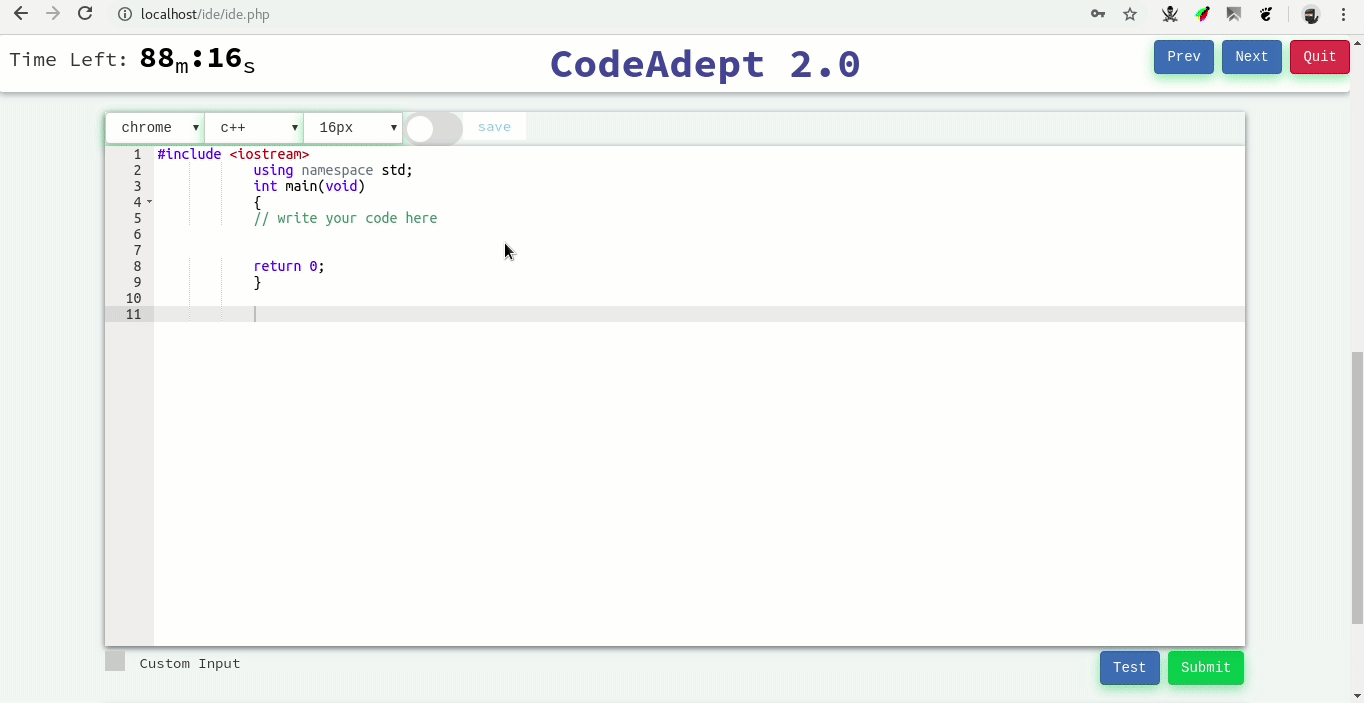1364x703 pixels.
Task: Click page vertical scrollbar thumb
Action: (x=1357, y=488)
